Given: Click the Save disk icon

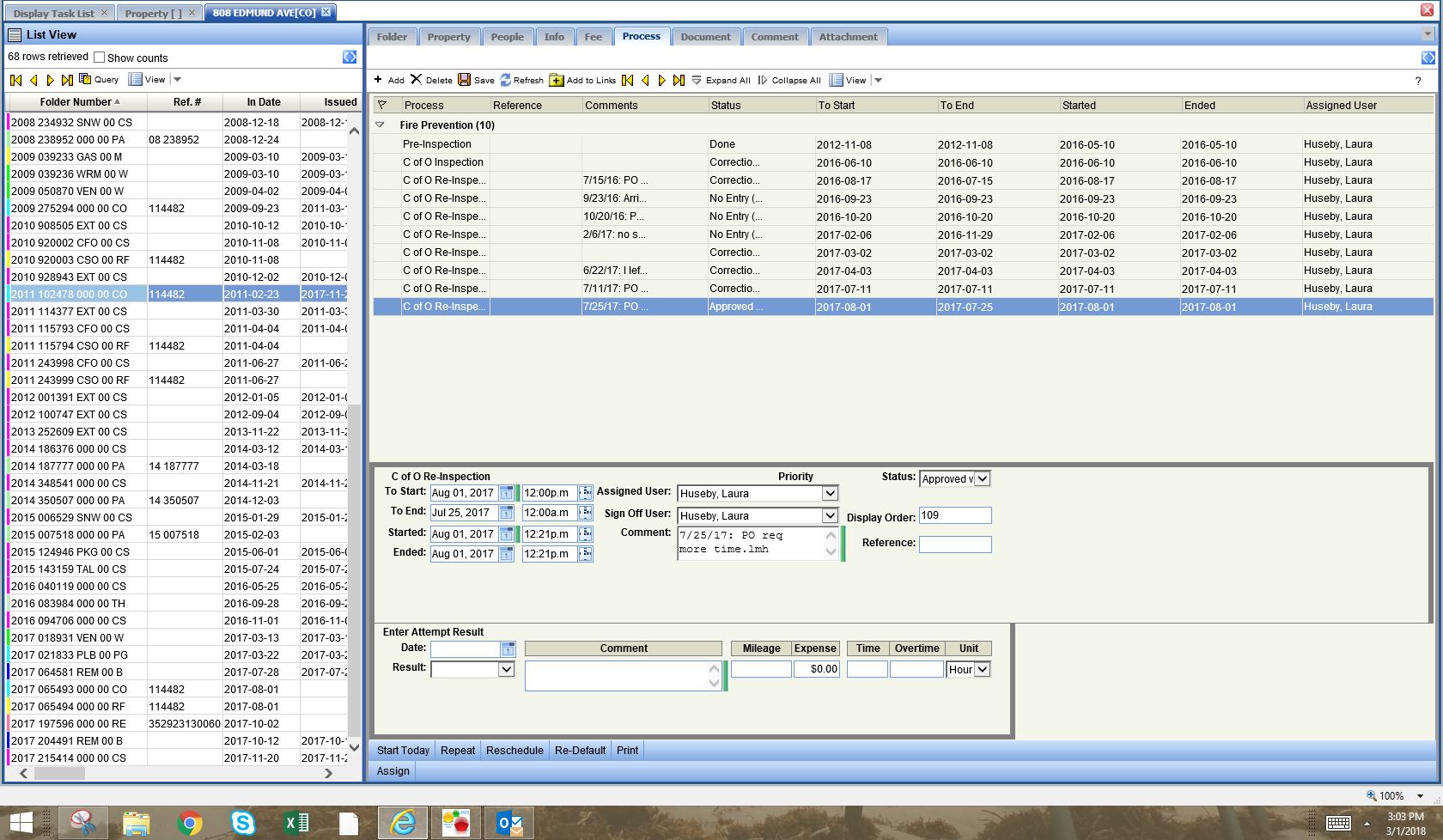Looking at the screenshot, I should point(464,80).
